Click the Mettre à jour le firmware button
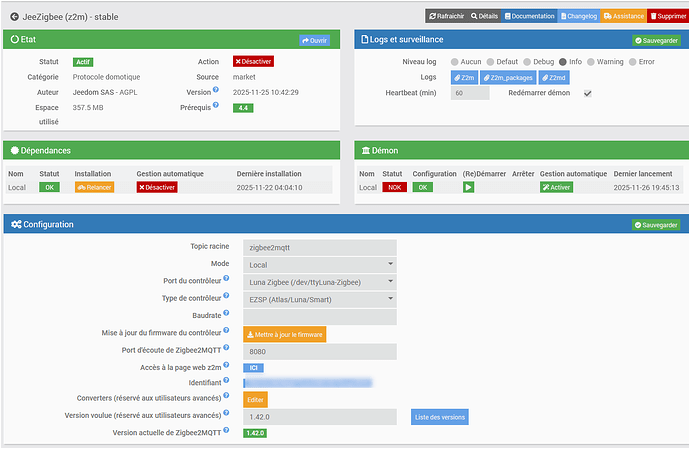690x449 pixels. (285, 334)
